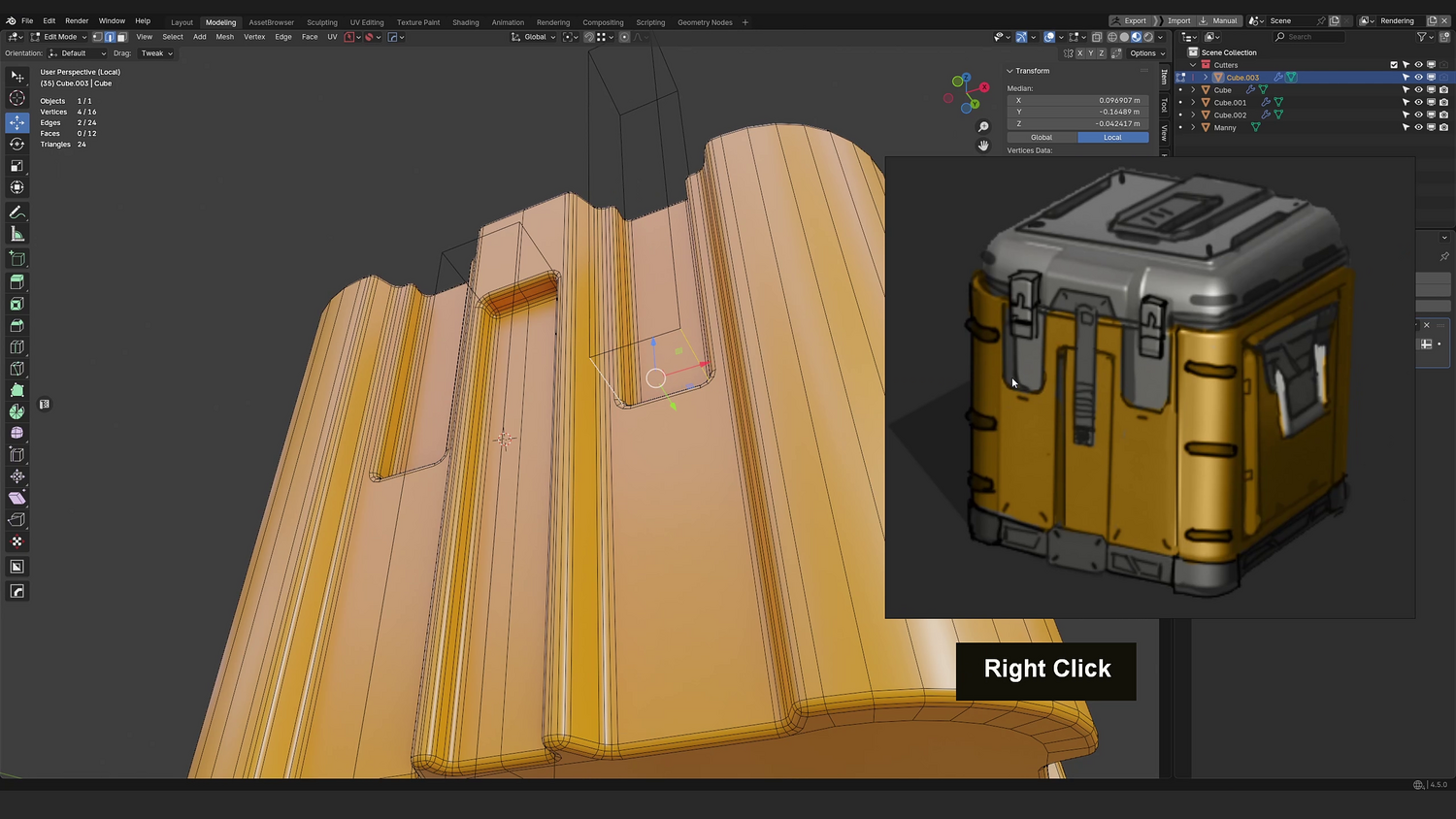Switch to the UV Editing workspace tab
This screenshot has width=1456, height=819.
(x=367, y=22)
